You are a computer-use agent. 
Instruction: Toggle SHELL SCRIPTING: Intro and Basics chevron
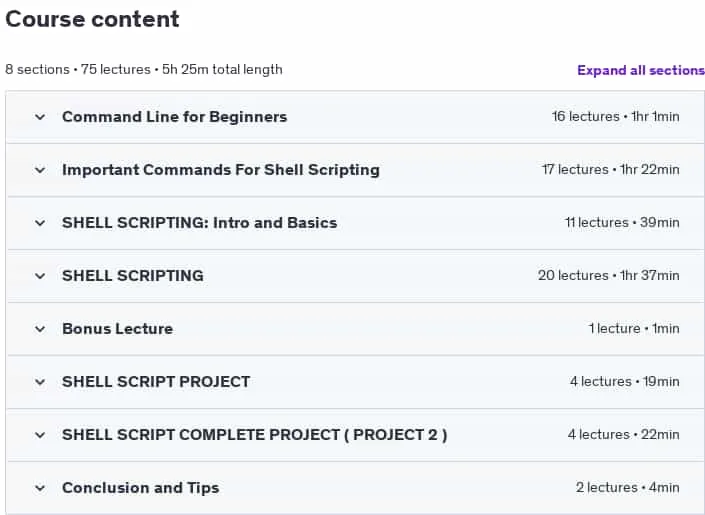pos(40,223)
